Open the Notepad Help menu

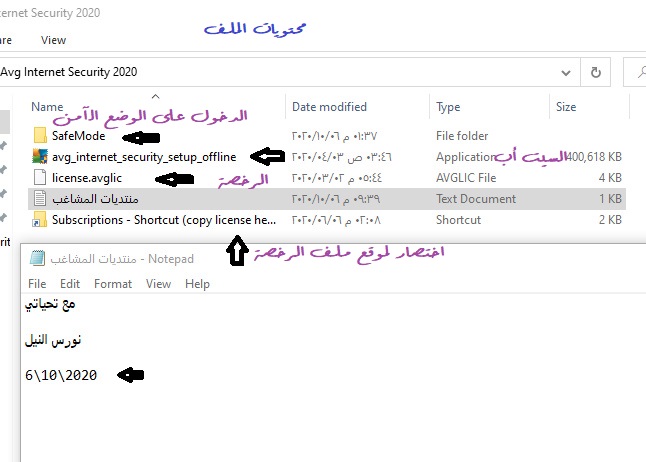tap(197, 284)
